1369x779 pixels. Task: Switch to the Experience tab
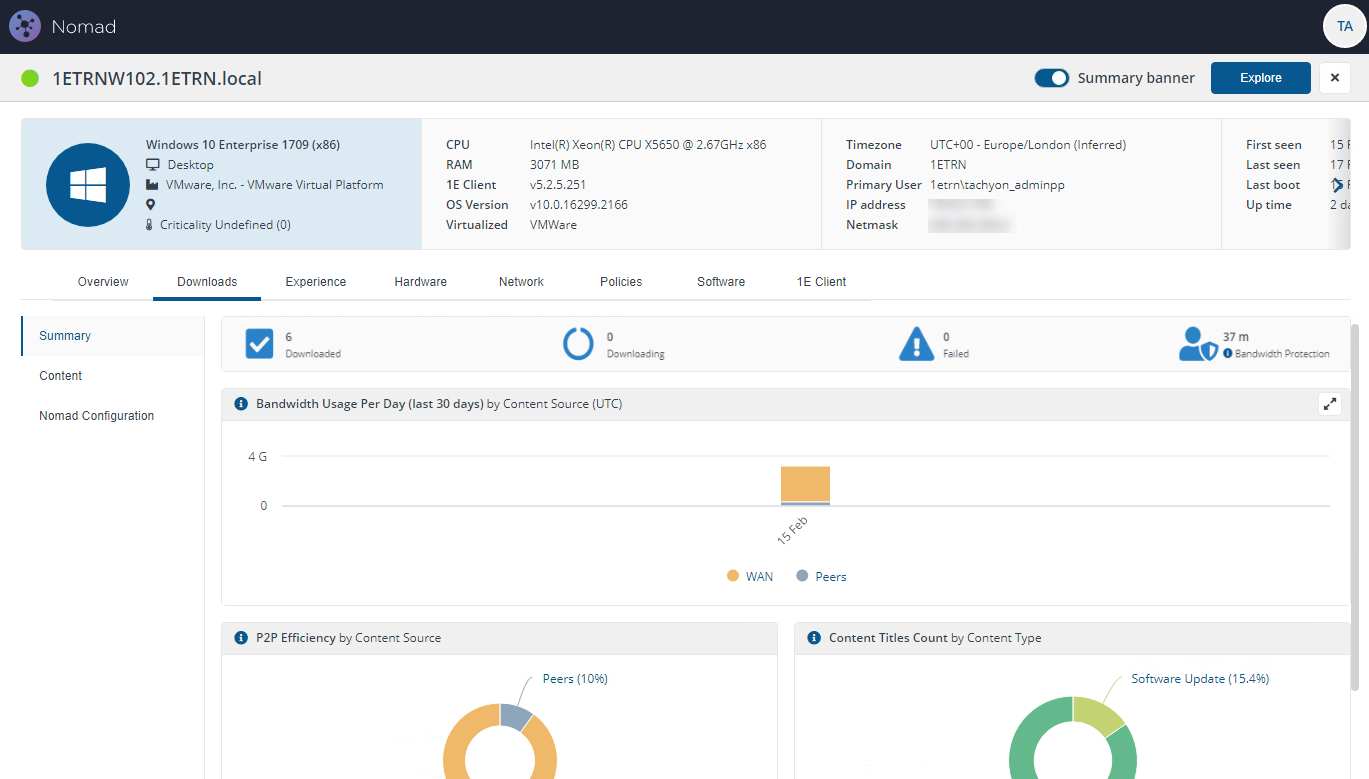[x=316, y=282]
